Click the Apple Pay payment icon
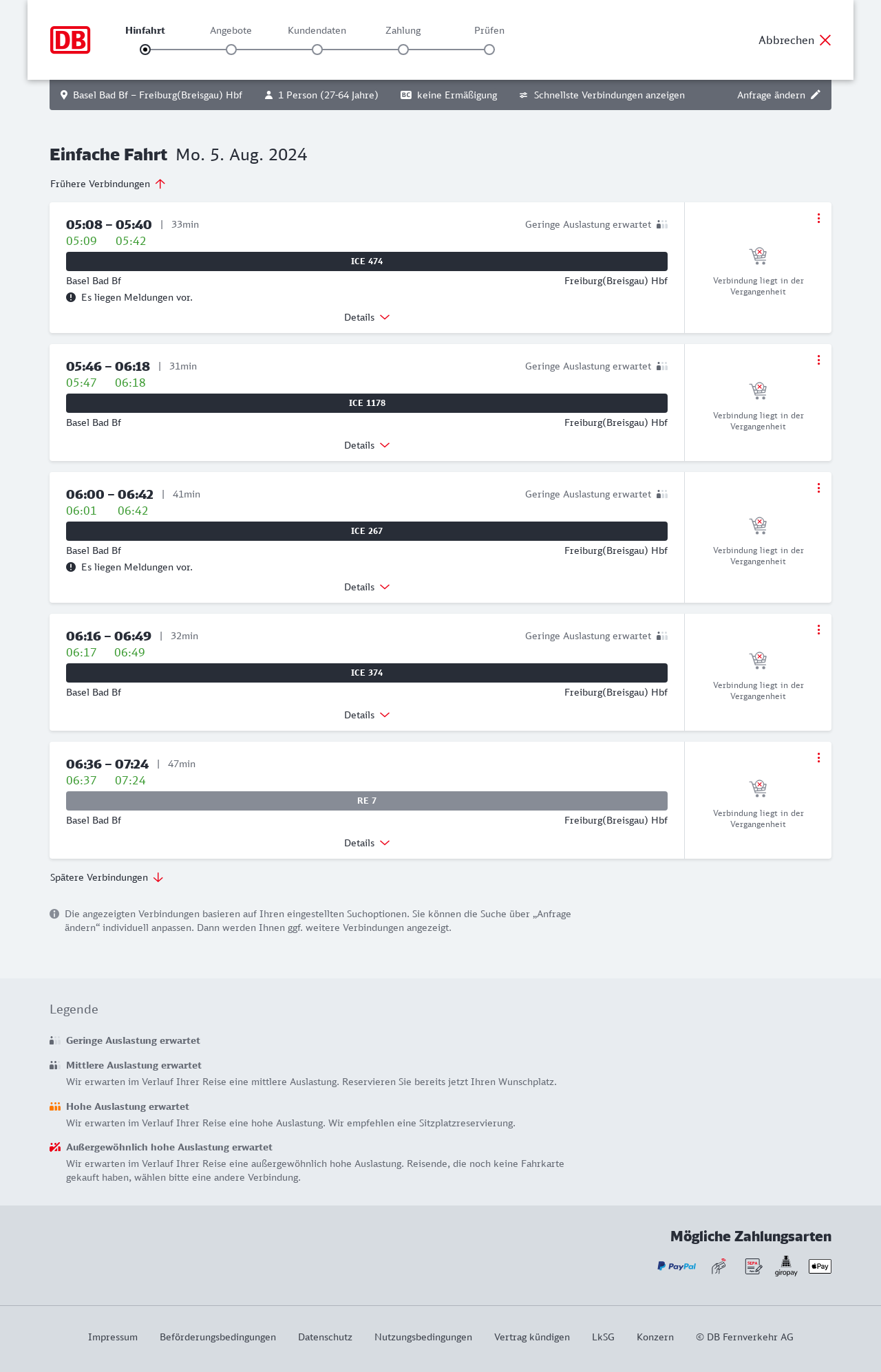 [x=820, y=1266]
